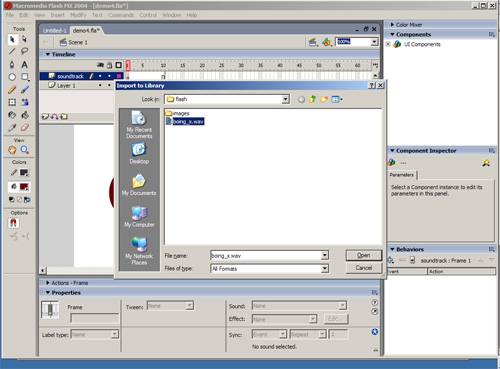The height and width of the screenshot is (369, 500).
Task: Select the Lasso tool
Action: (24, 51)
